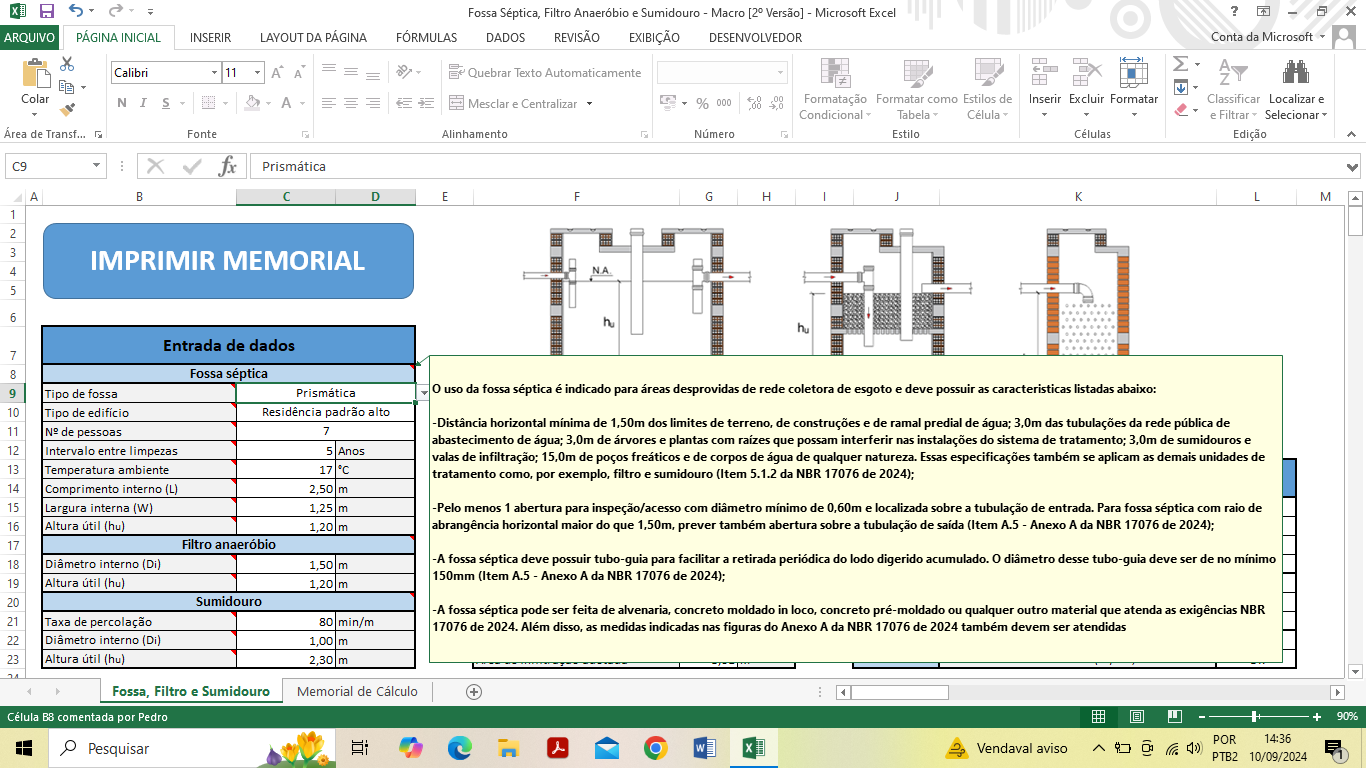This screenshot has width=1366, height=768.
Task: Switch to Memorial de Cálculo sheet tab
Action: [x=357, y=692]
